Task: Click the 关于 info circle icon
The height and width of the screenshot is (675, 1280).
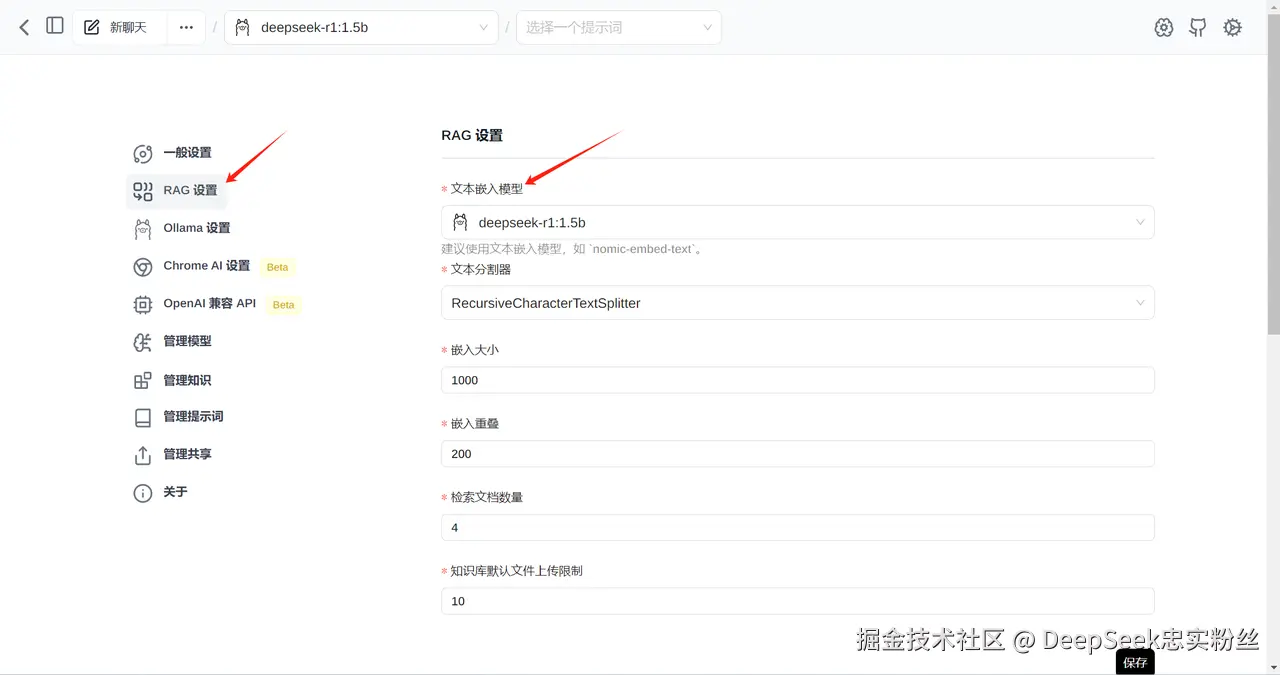Action: click(x=143, y=493)
